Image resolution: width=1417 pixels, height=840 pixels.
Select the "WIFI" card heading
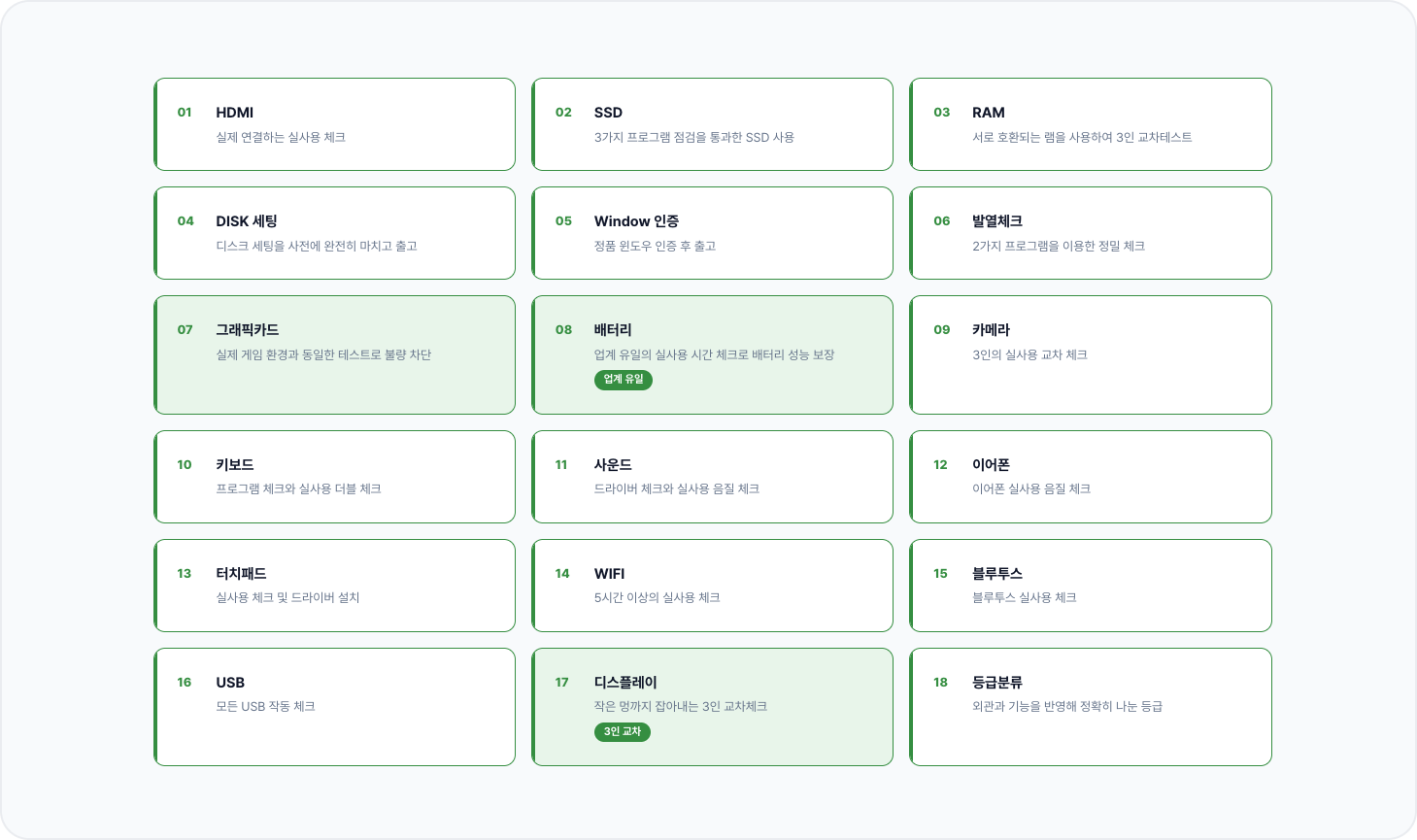[x=610, y=574]
